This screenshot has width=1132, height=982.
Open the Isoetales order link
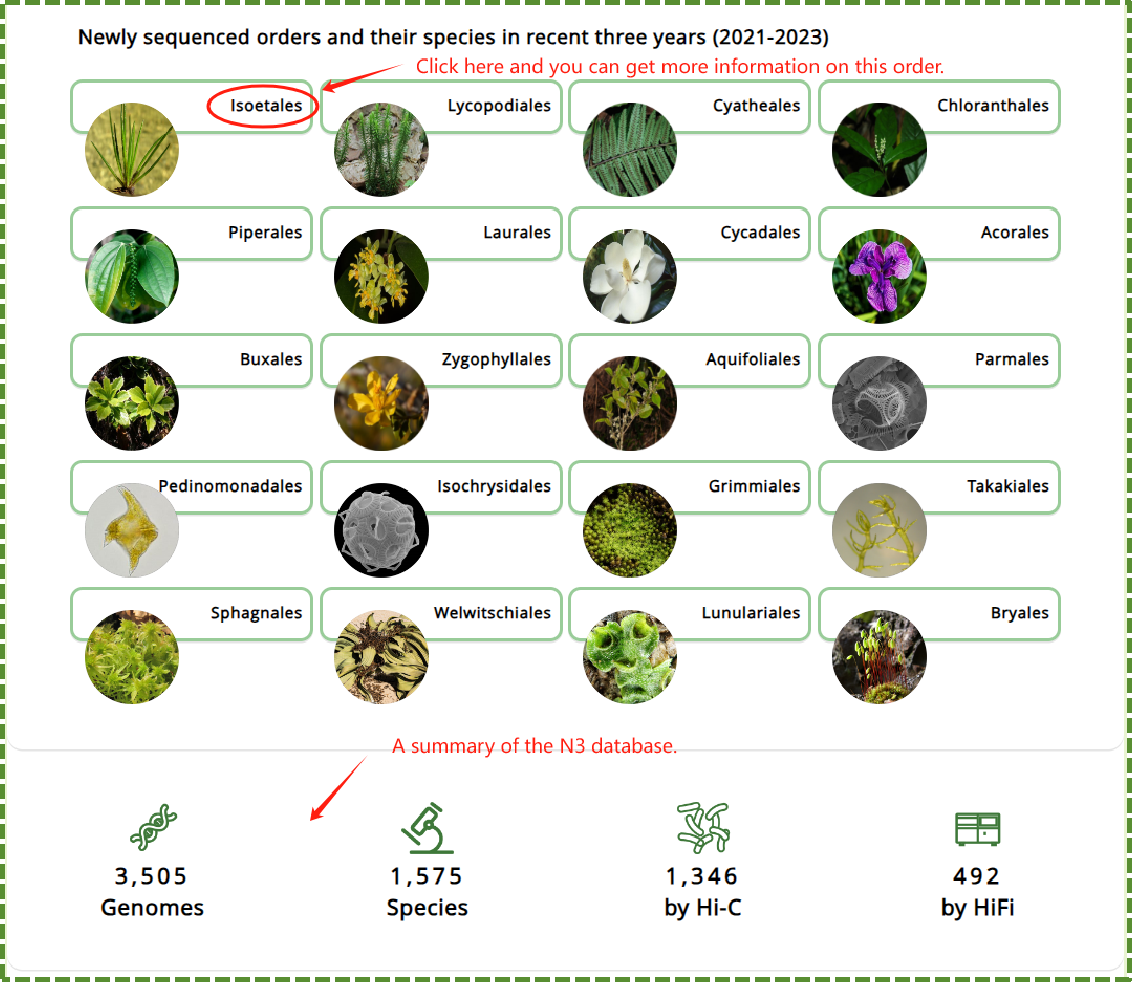(265, 106)
